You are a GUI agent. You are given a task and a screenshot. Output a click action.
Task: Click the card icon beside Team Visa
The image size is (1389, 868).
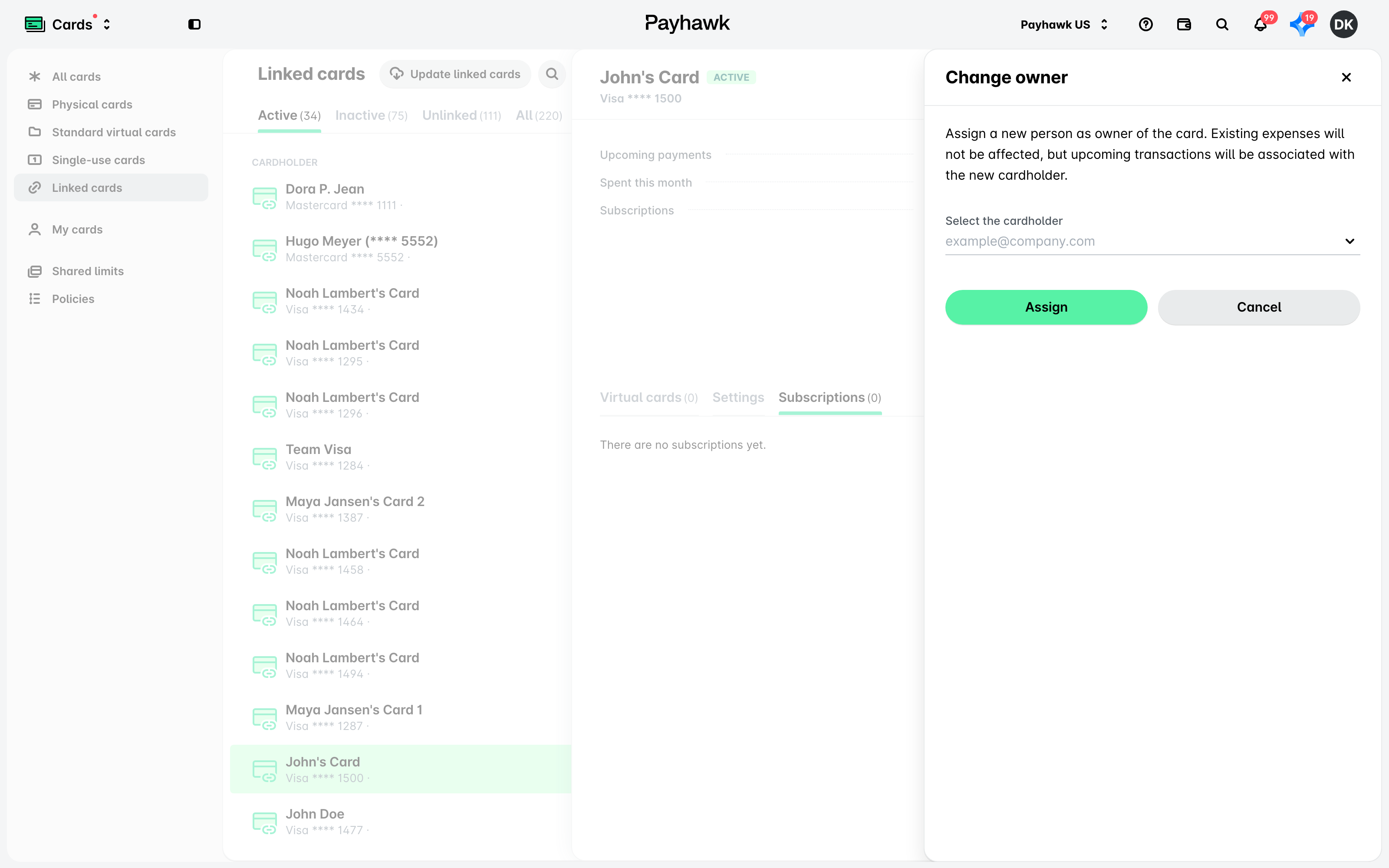point(265,458)
